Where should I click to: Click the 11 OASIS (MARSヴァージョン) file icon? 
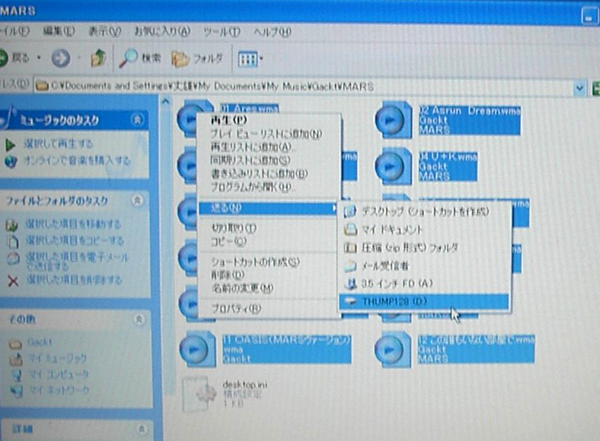(197, 349)
